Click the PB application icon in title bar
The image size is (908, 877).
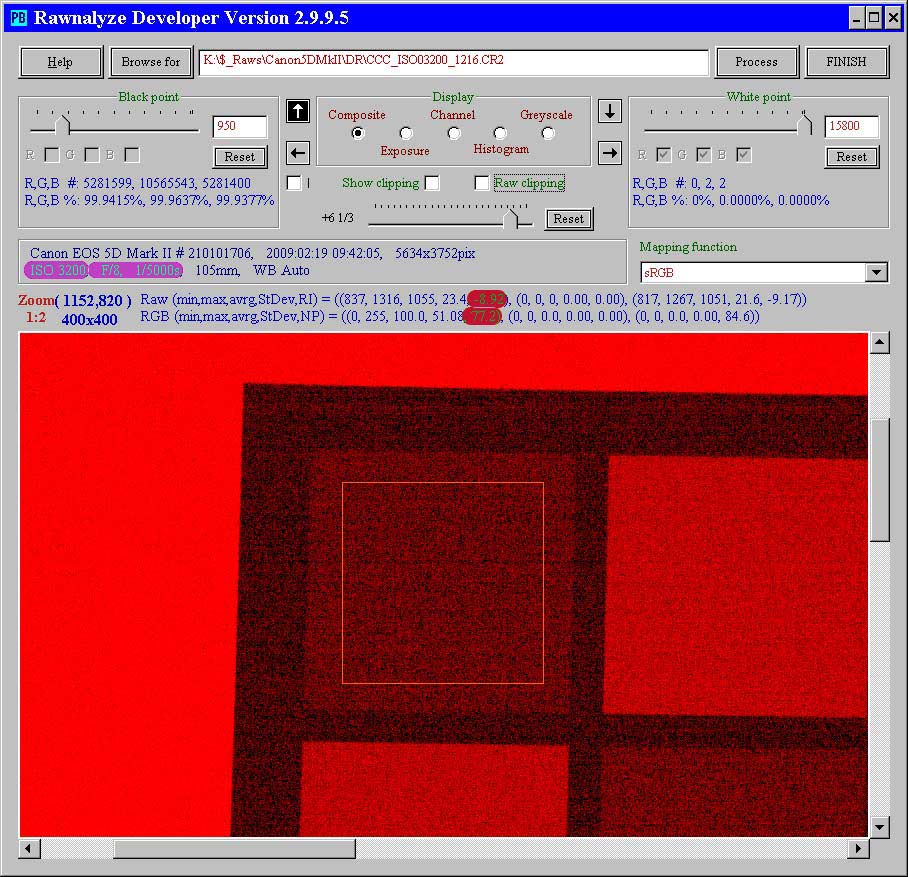tap(18, 18)
